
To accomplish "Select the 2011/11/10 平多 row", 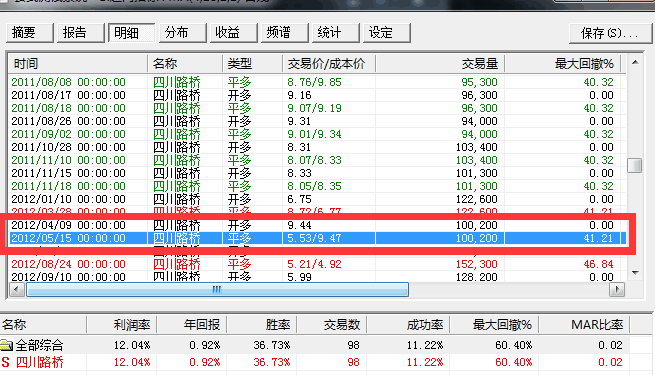I will coord(317,160).
